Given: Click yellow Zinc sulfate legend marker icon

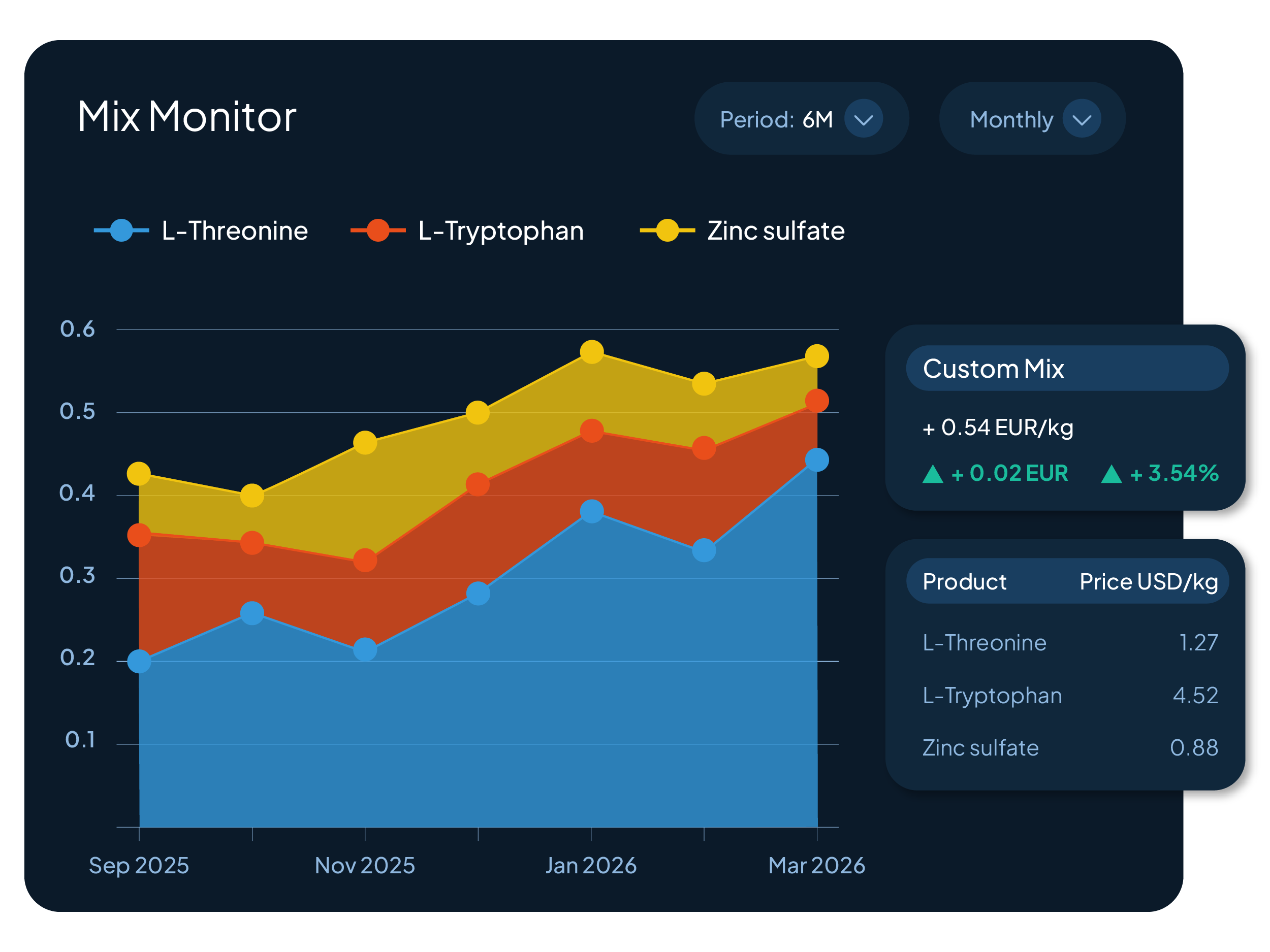Looking at the screenshot, I should pos(667,230).
